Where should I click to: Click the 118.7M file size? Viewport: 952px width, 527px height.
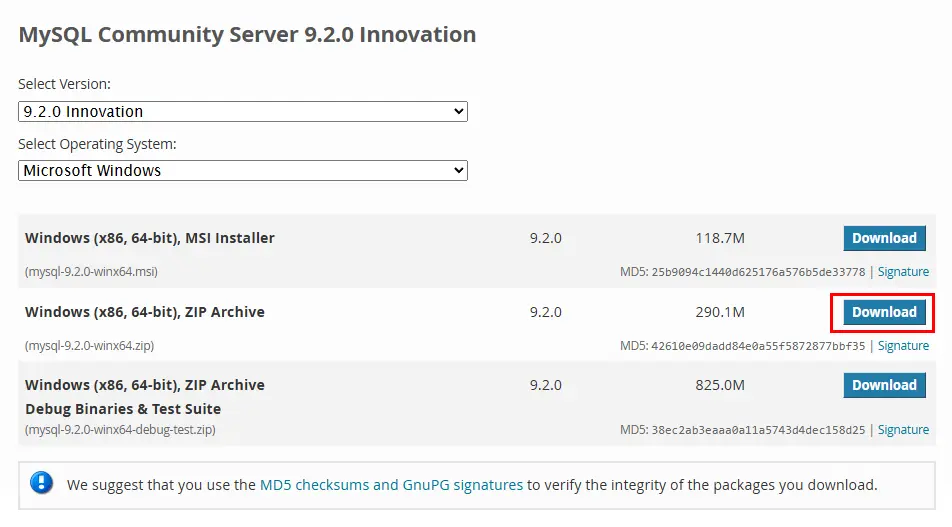(720, 238)
